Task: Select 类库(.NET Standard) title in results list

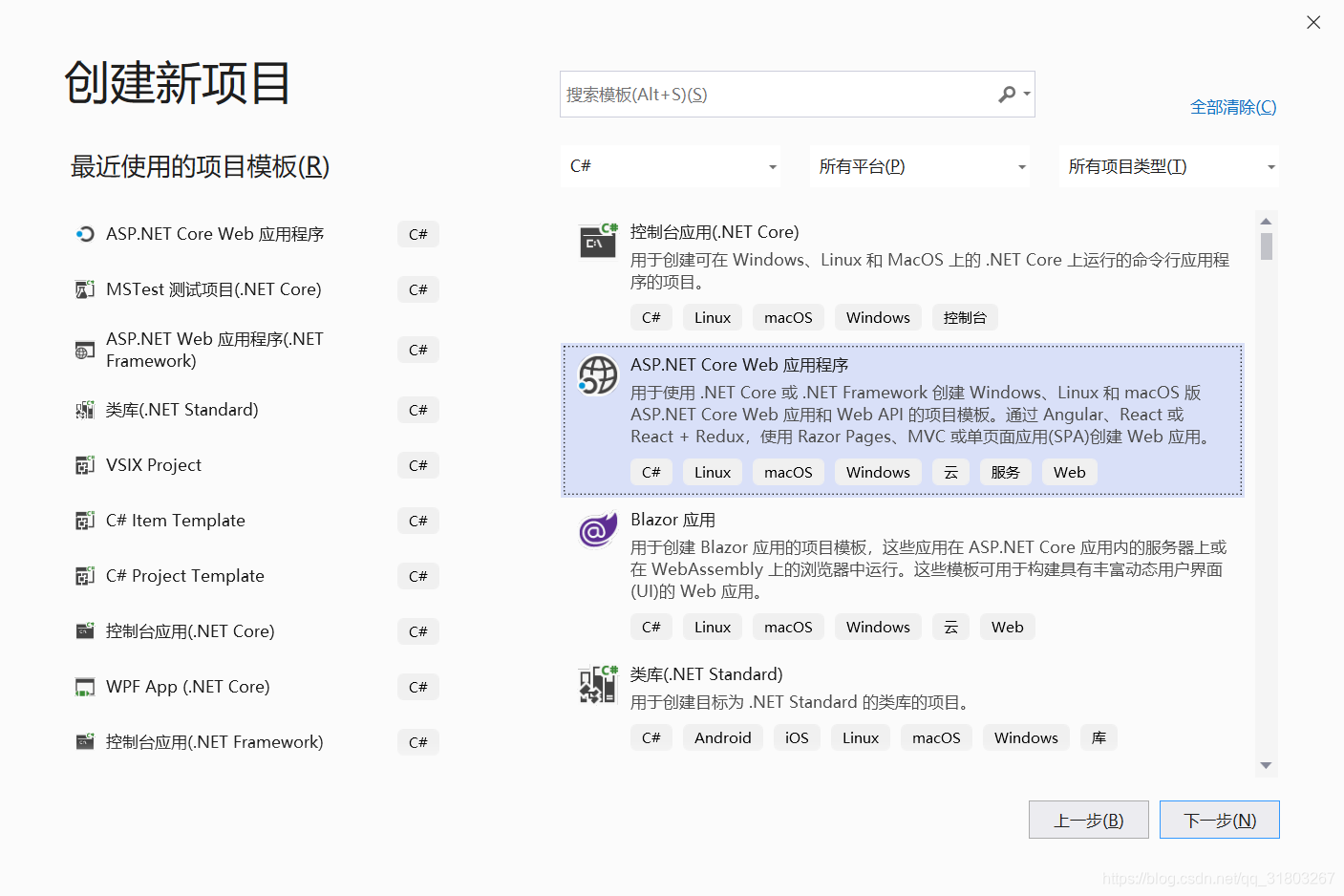Action: [x=706, y=674]
